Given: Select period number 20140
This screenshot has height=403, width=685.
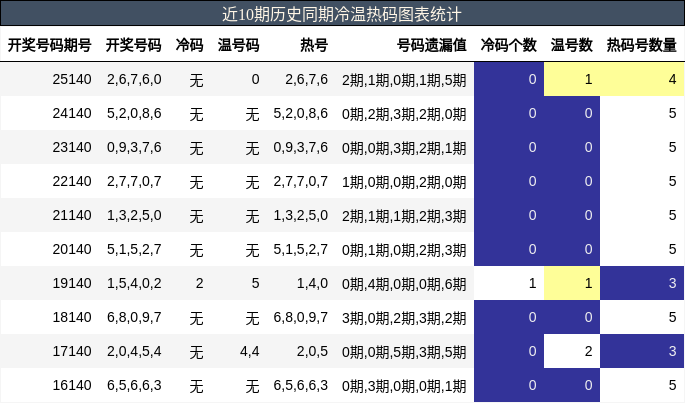Looking at the screenshot, I should (72, 250).
